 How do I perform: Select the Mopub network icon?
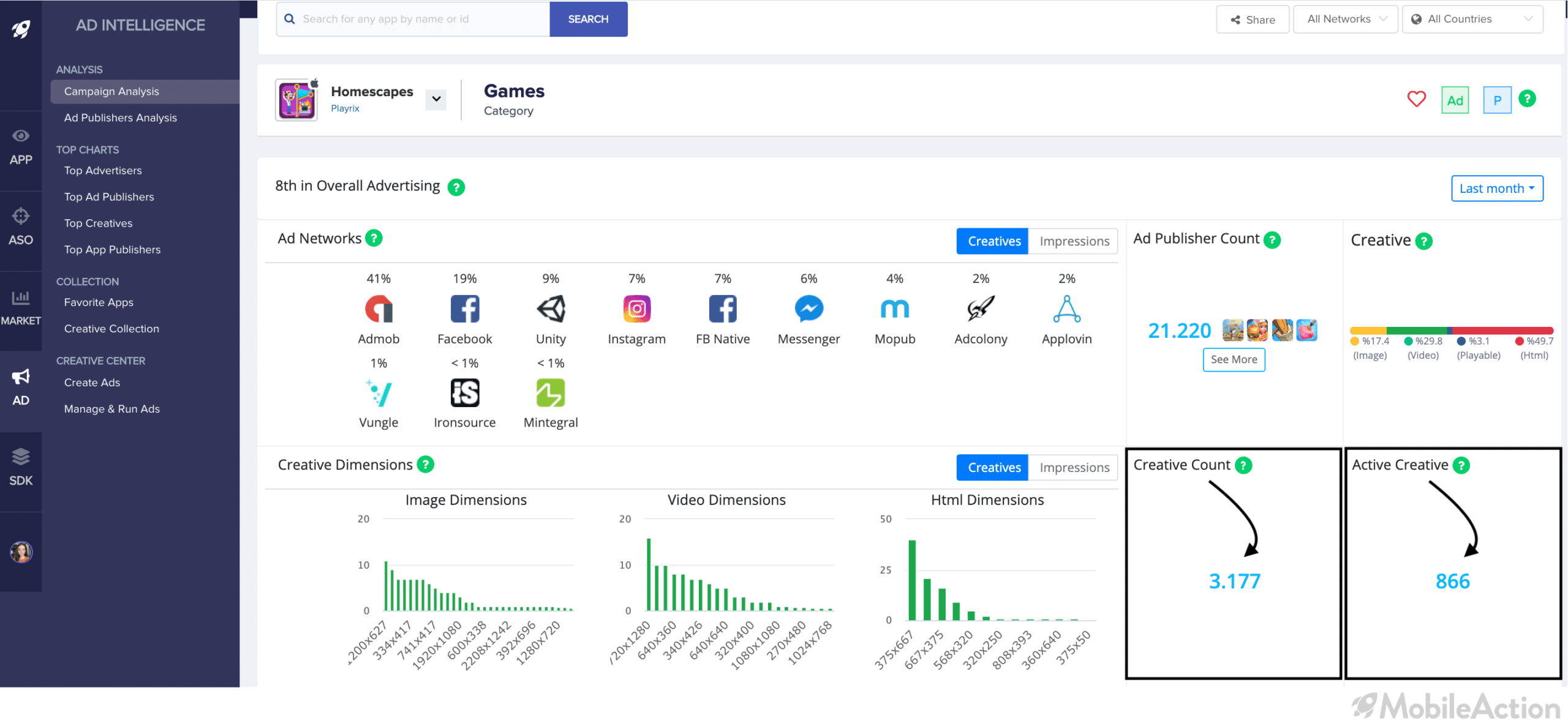click(895, 309)
